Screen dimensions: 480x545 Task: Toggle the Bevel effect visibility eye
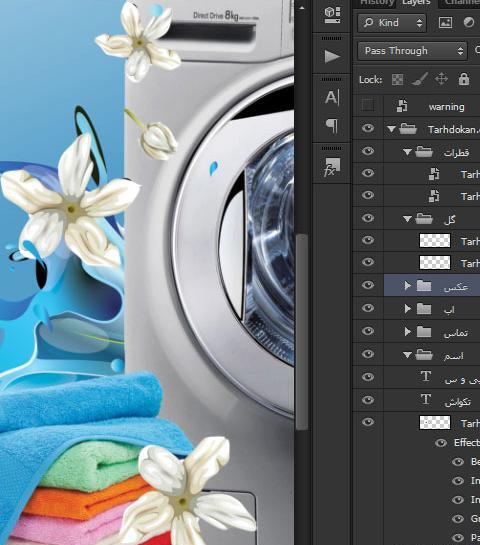coord(458,462)
